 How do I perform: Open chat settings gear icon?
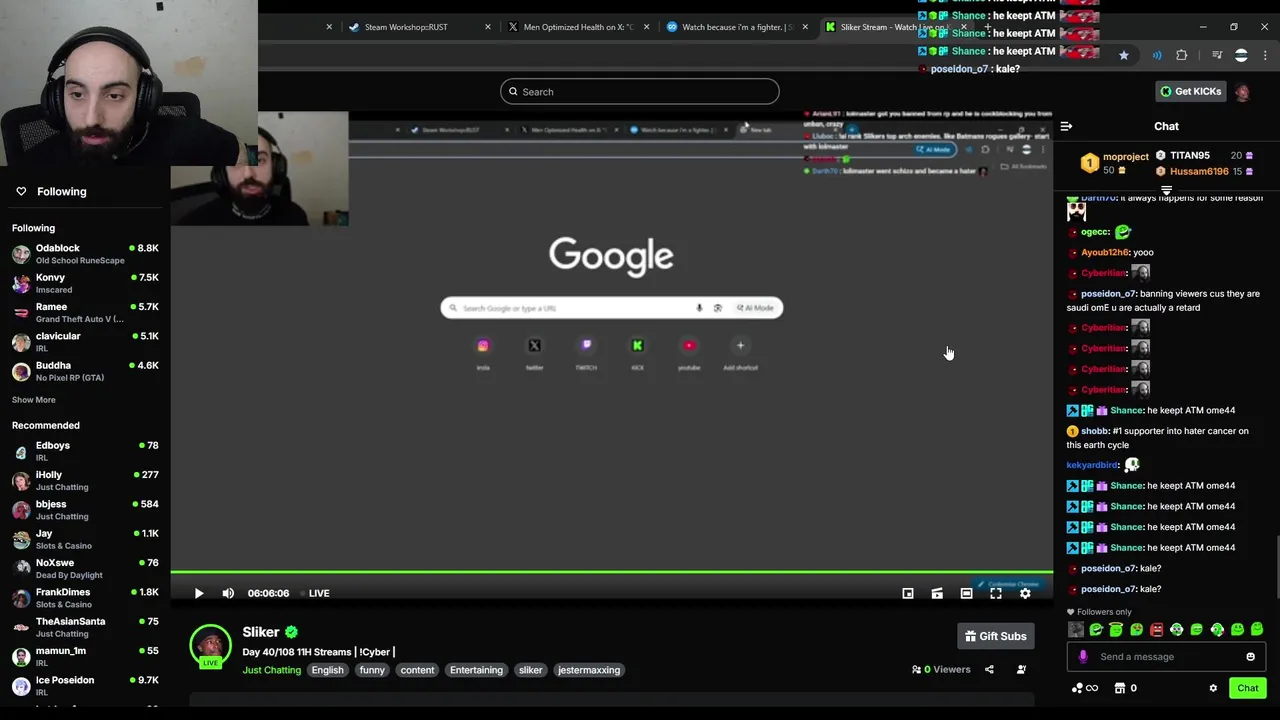[1213, 688]
